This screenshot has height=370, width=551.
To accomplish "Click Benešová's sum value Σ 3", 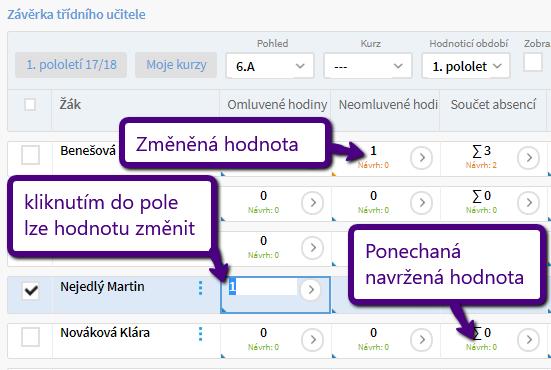I will click(481, 151).
